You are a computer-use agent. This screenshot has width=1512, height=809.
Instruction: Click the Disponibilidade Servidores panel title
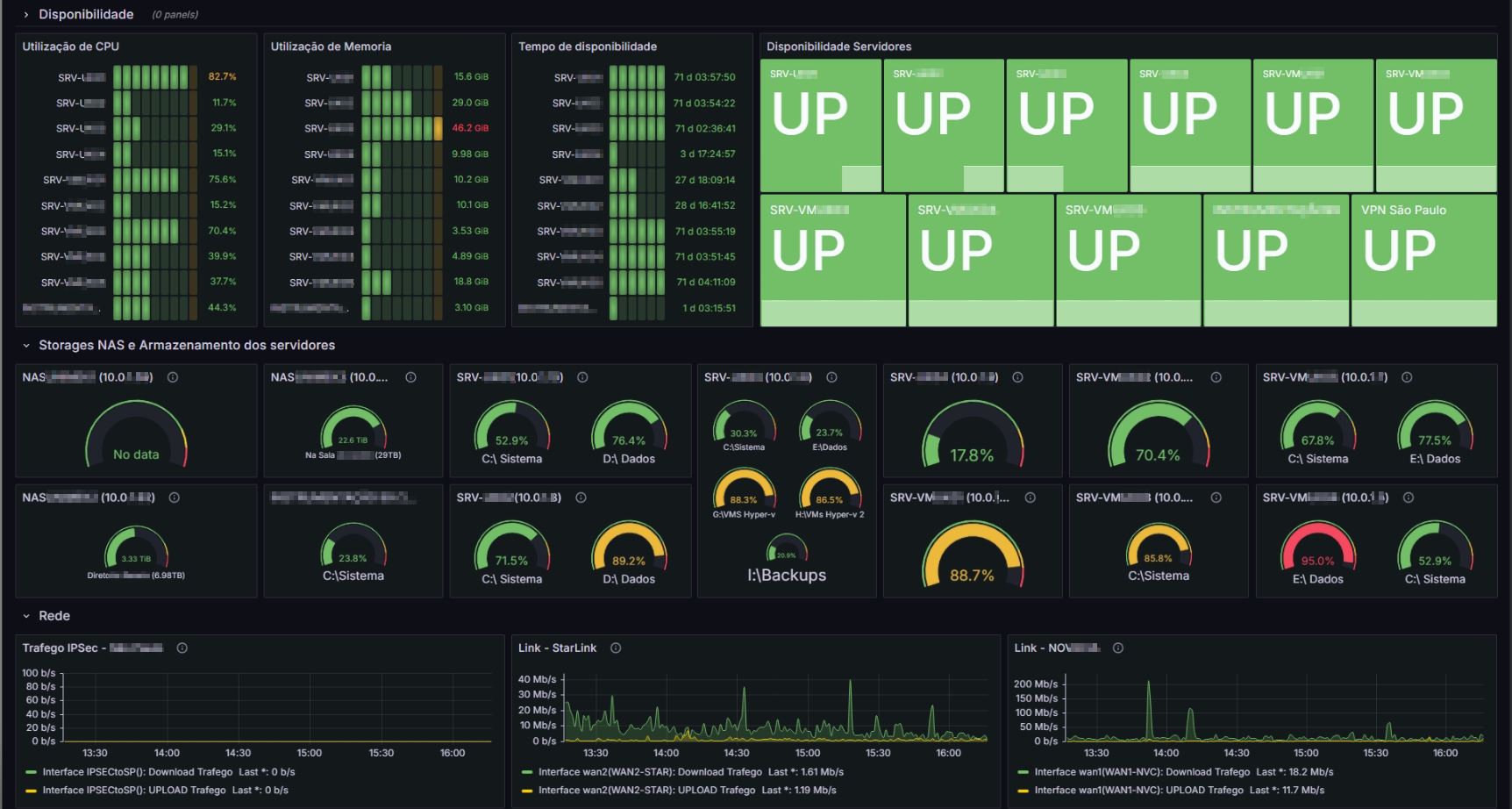pyautogui.click(x=838, y=47)
